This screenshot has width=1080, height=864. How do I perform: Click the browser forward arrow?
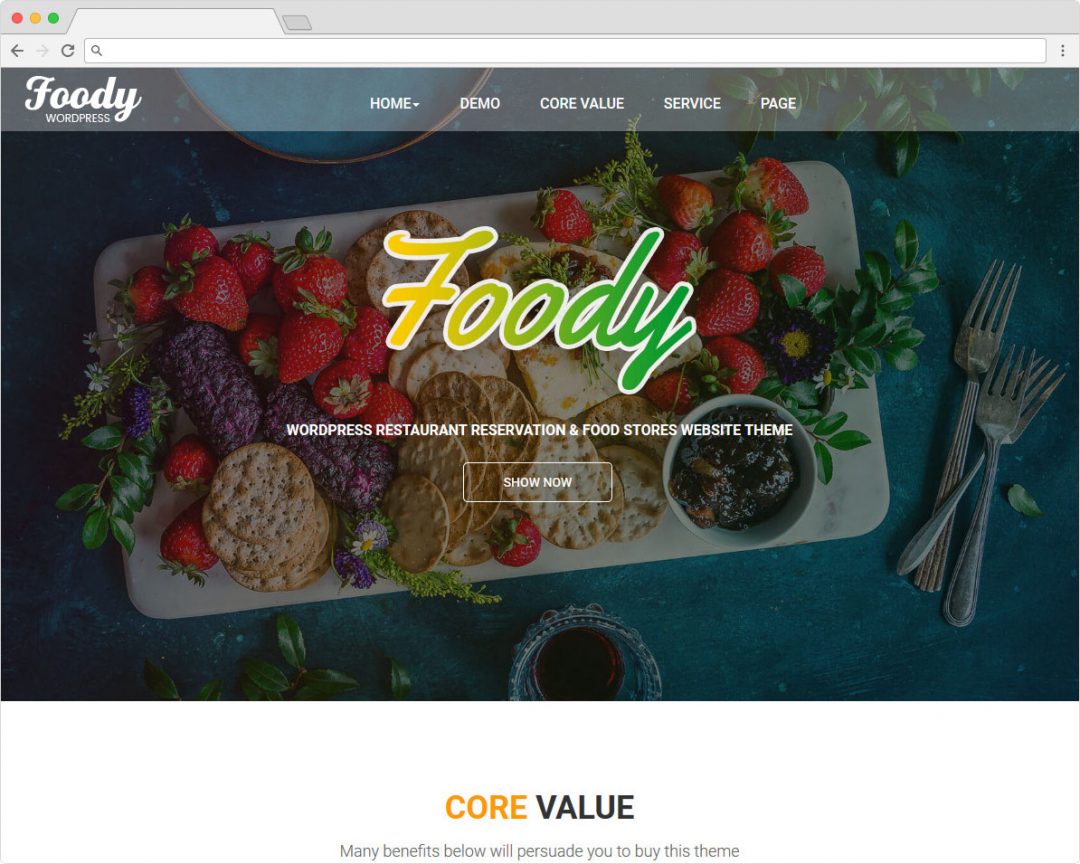pos(43,50)
